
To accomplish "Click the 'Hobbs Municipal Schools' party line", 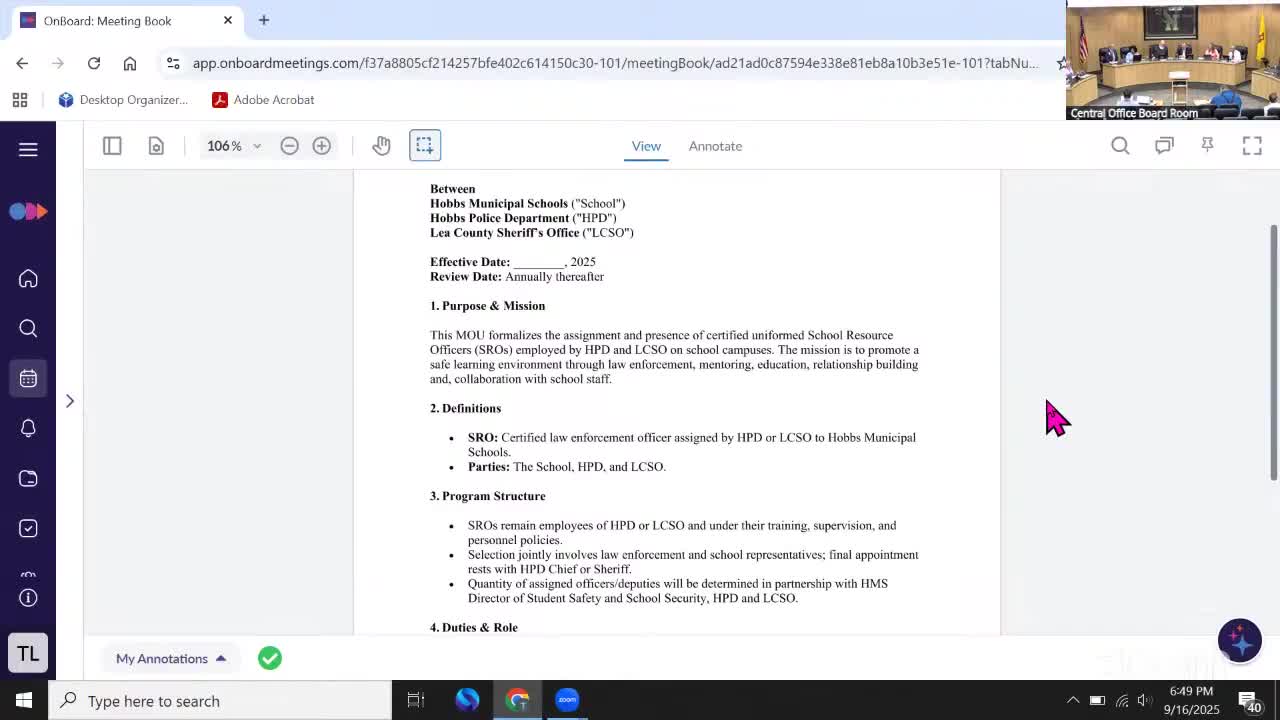I will pos(527,204).
